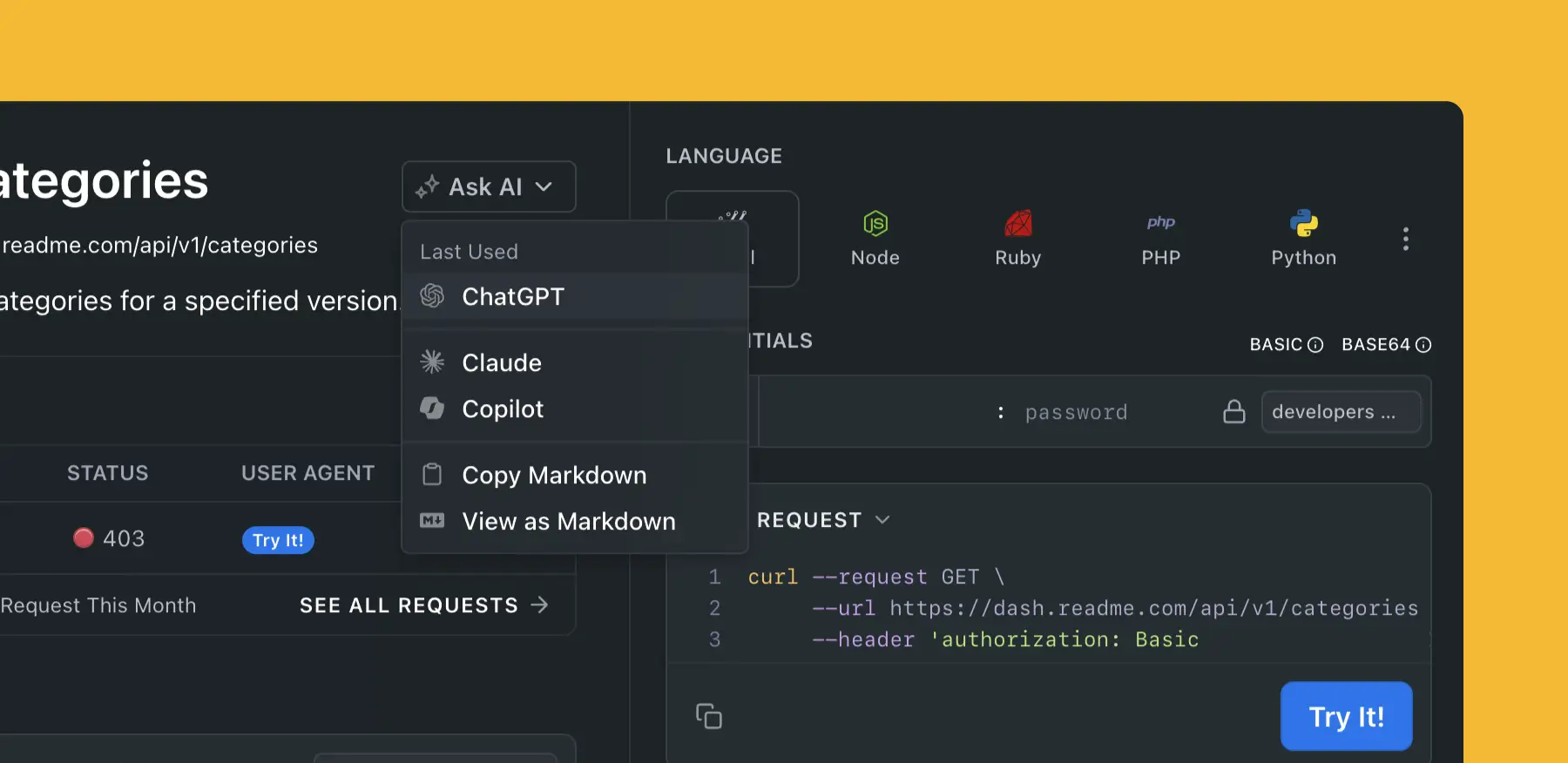Click the Node.js logo icon
Viewport: 1568px width, 763px height.
coord(875,224)
